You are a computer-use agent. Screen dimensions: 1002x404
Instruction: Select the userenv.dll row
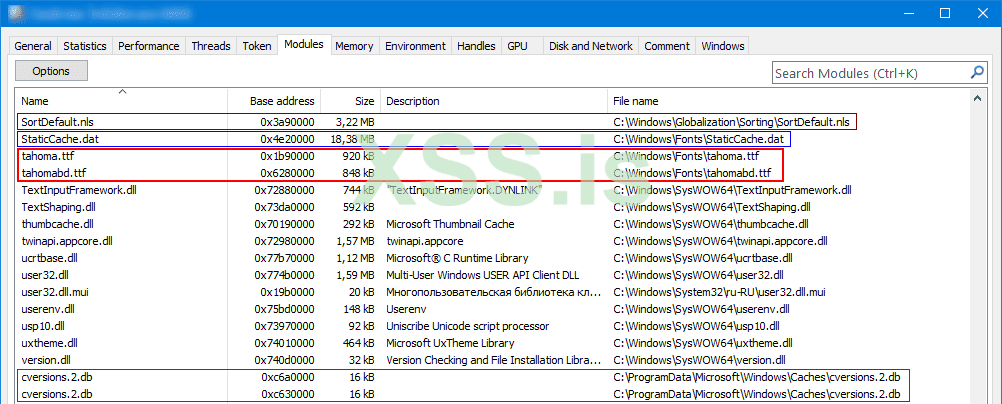[492, 309]
